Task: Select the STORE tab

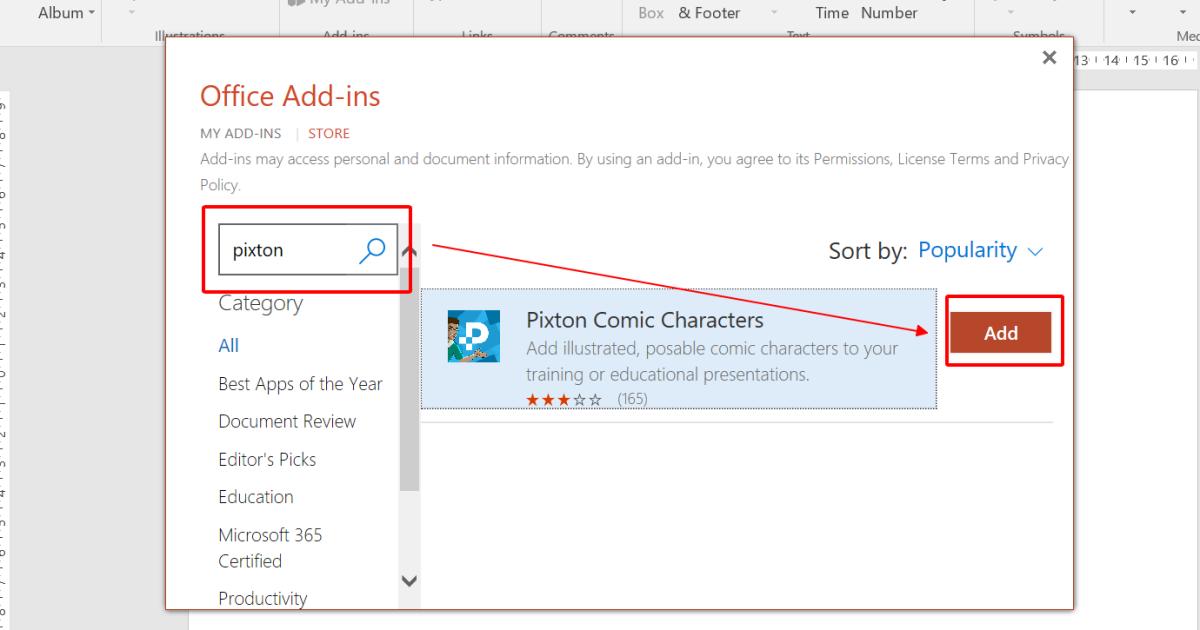Action: pos(328,133)
